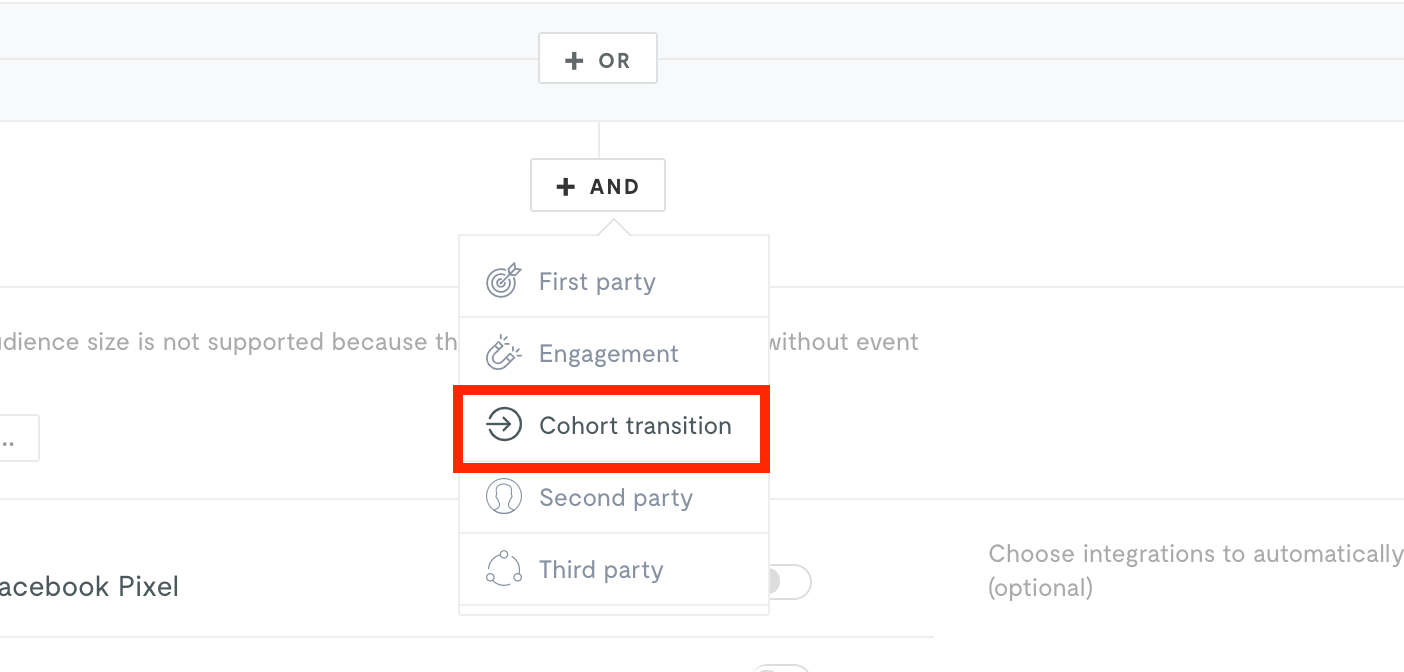This screenshot has width=1404, height=672.
Task: Click the Cohort transition arrow icon
Action: [504, 426]
